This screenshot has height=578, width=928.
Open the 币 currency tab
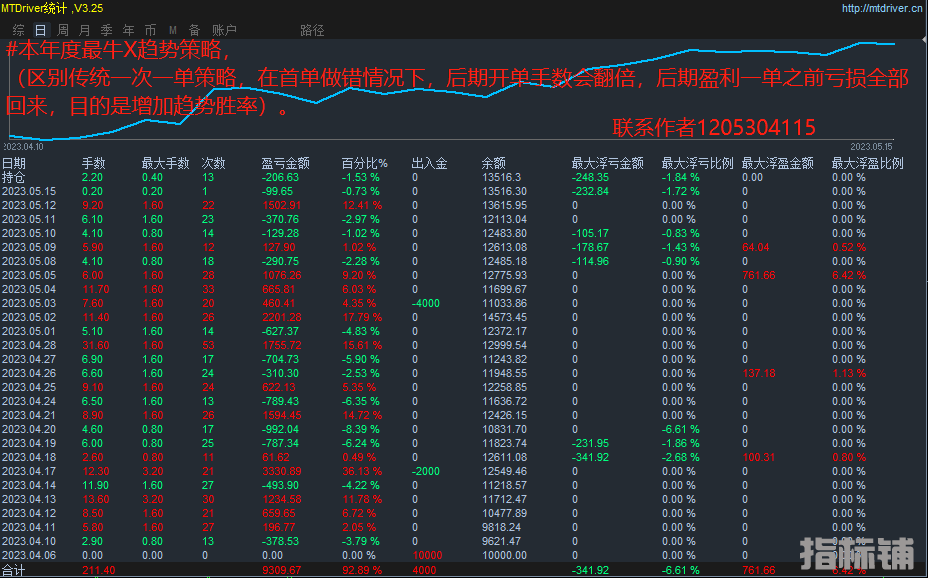pyautogui.click(x=150, y=30)
